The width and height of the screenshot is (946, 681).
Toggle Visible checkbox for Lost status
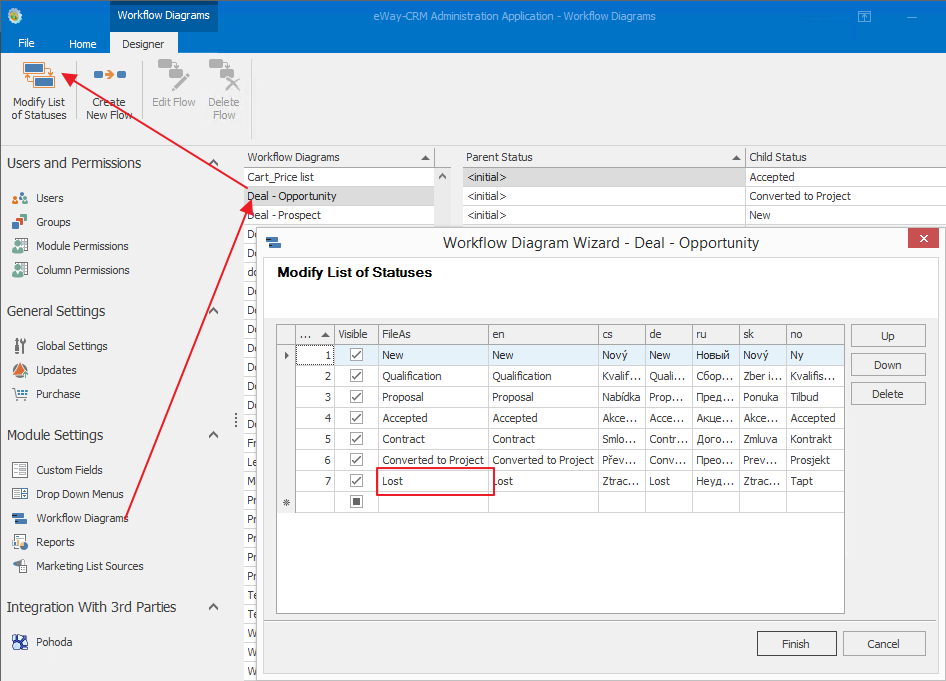click(357, 481)
